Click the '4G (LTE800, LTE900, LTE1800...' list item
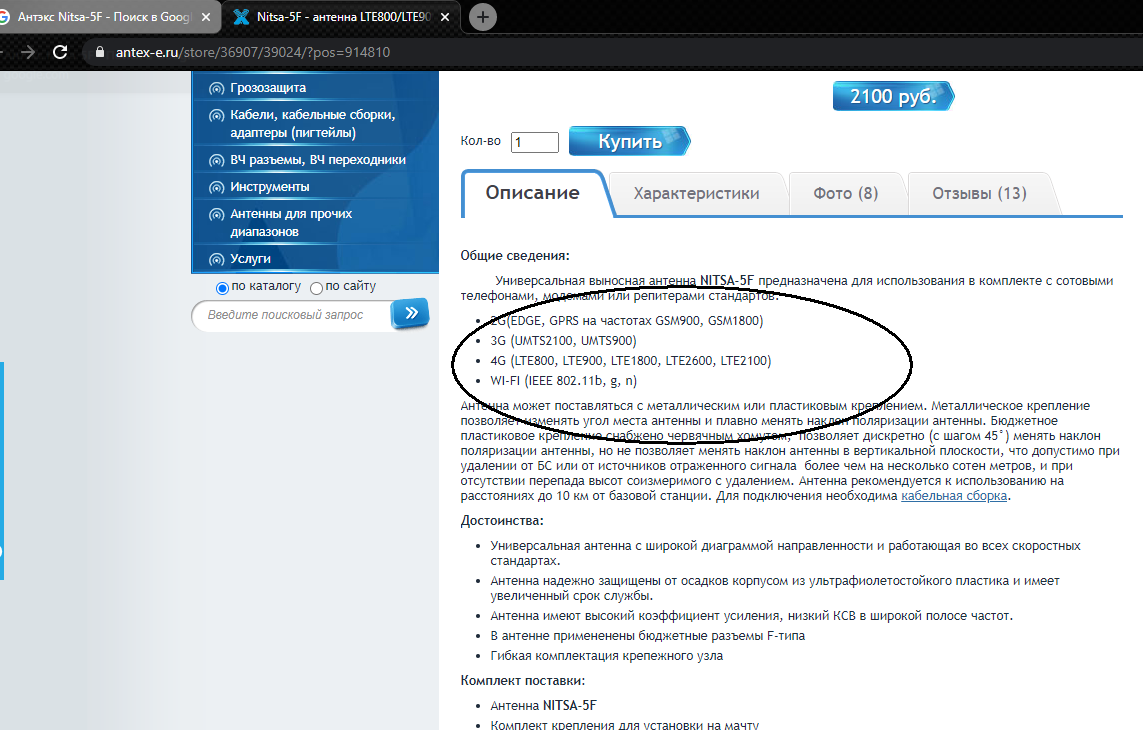 [631, 360]
